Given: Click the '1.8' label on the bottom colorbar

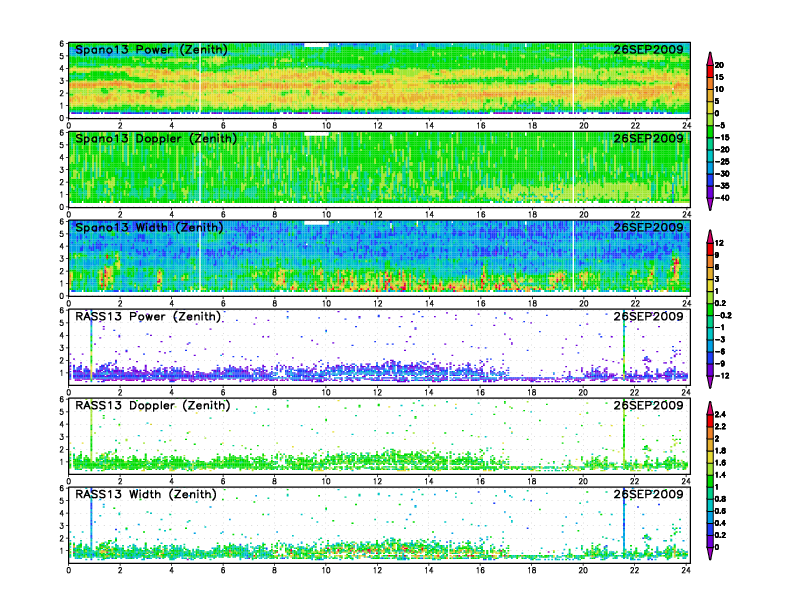Looking at the screenshot, I should coord(720,451).
